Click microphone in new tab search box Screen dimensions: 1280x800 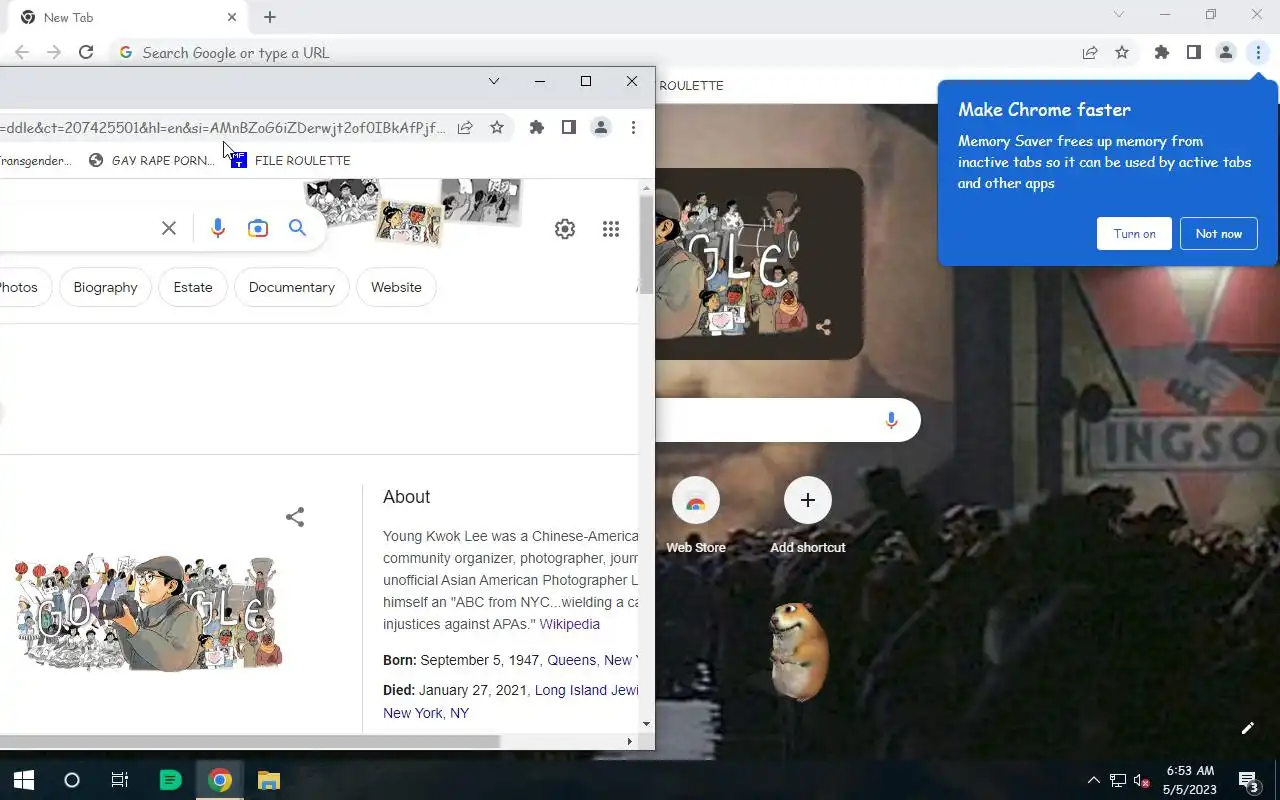tap(891, 421)
